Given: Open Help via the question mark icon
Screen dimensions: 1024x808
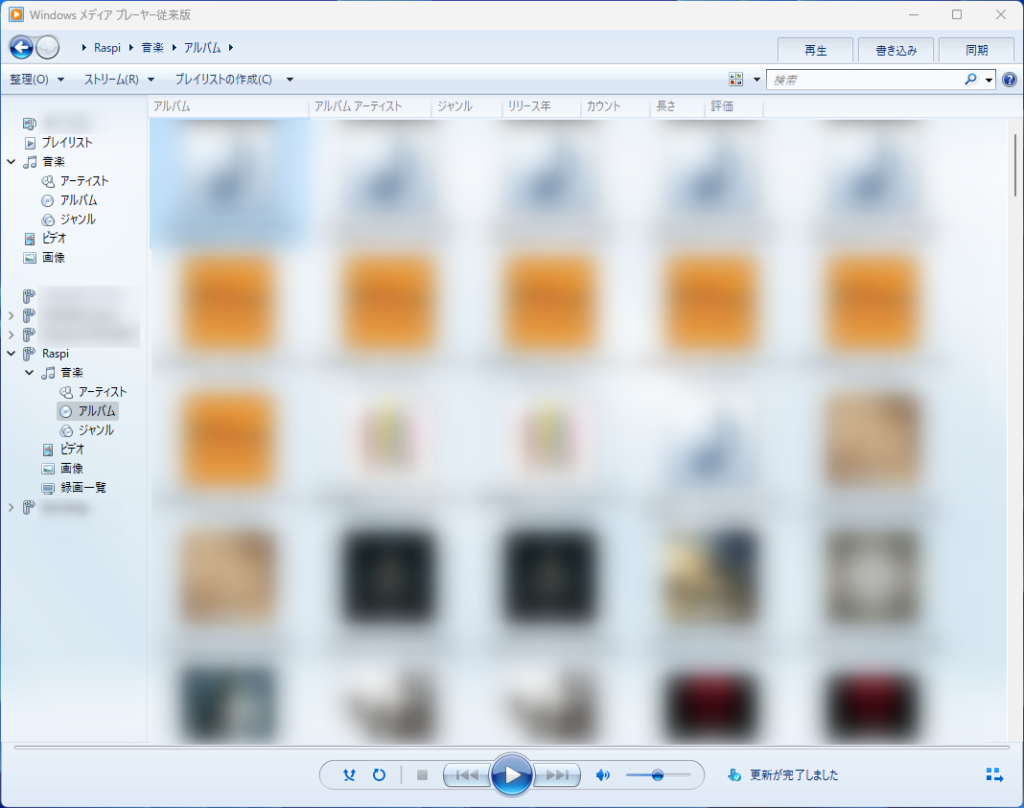Looking at the screenshot, I should [1009, 80].
